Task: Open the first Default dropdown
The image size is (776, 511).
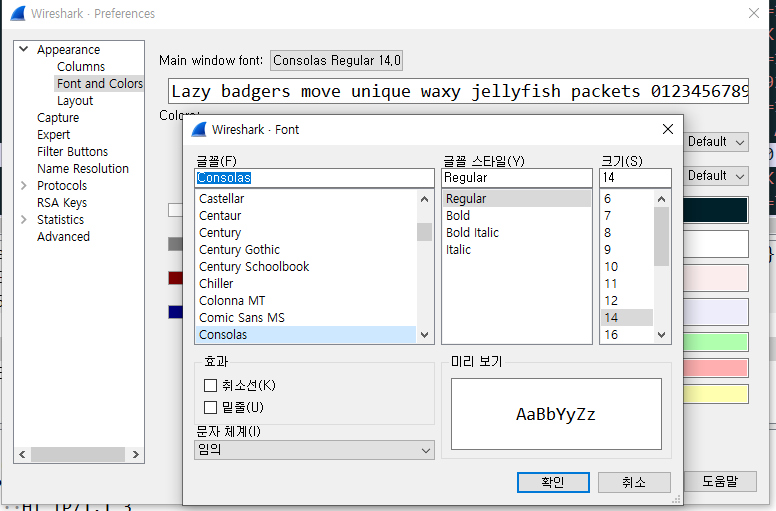Action: [716, 142]
